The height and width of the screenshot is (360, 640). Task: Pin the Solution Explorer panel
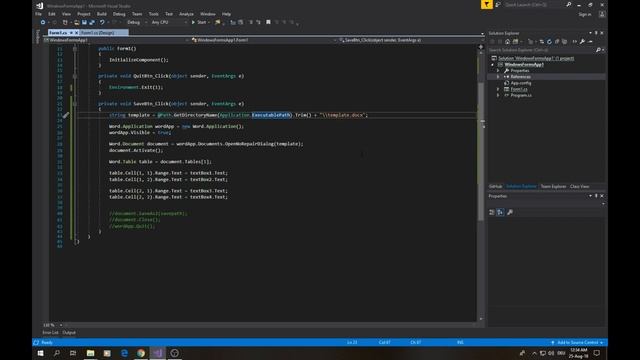pyautogui.click(x=596, y=33)
